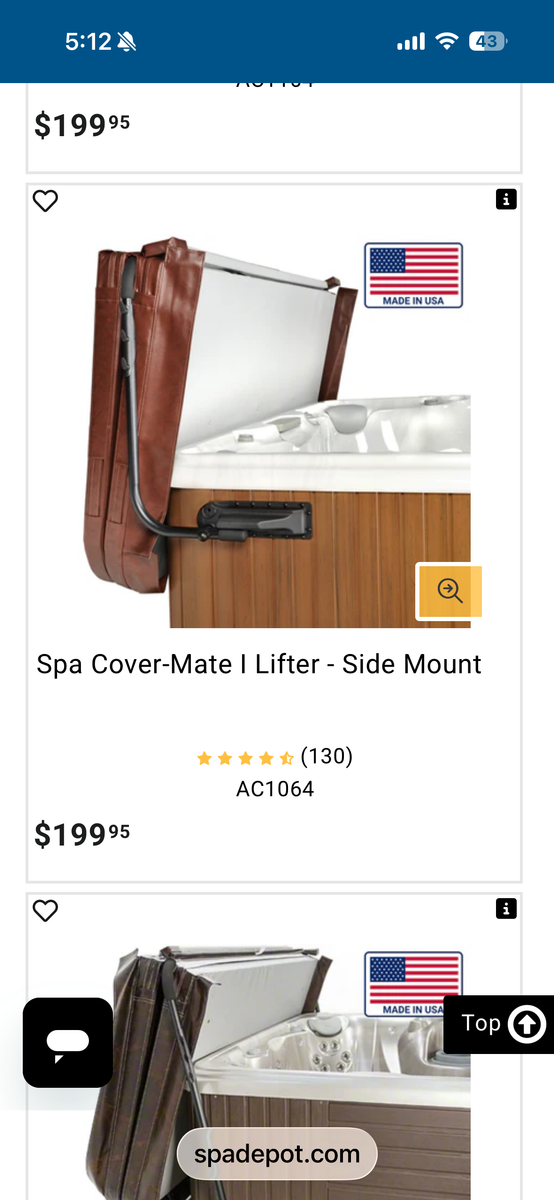
Task: Open info icon on the bottom product card
Action: pyautogui.click(x=507, y=909)
